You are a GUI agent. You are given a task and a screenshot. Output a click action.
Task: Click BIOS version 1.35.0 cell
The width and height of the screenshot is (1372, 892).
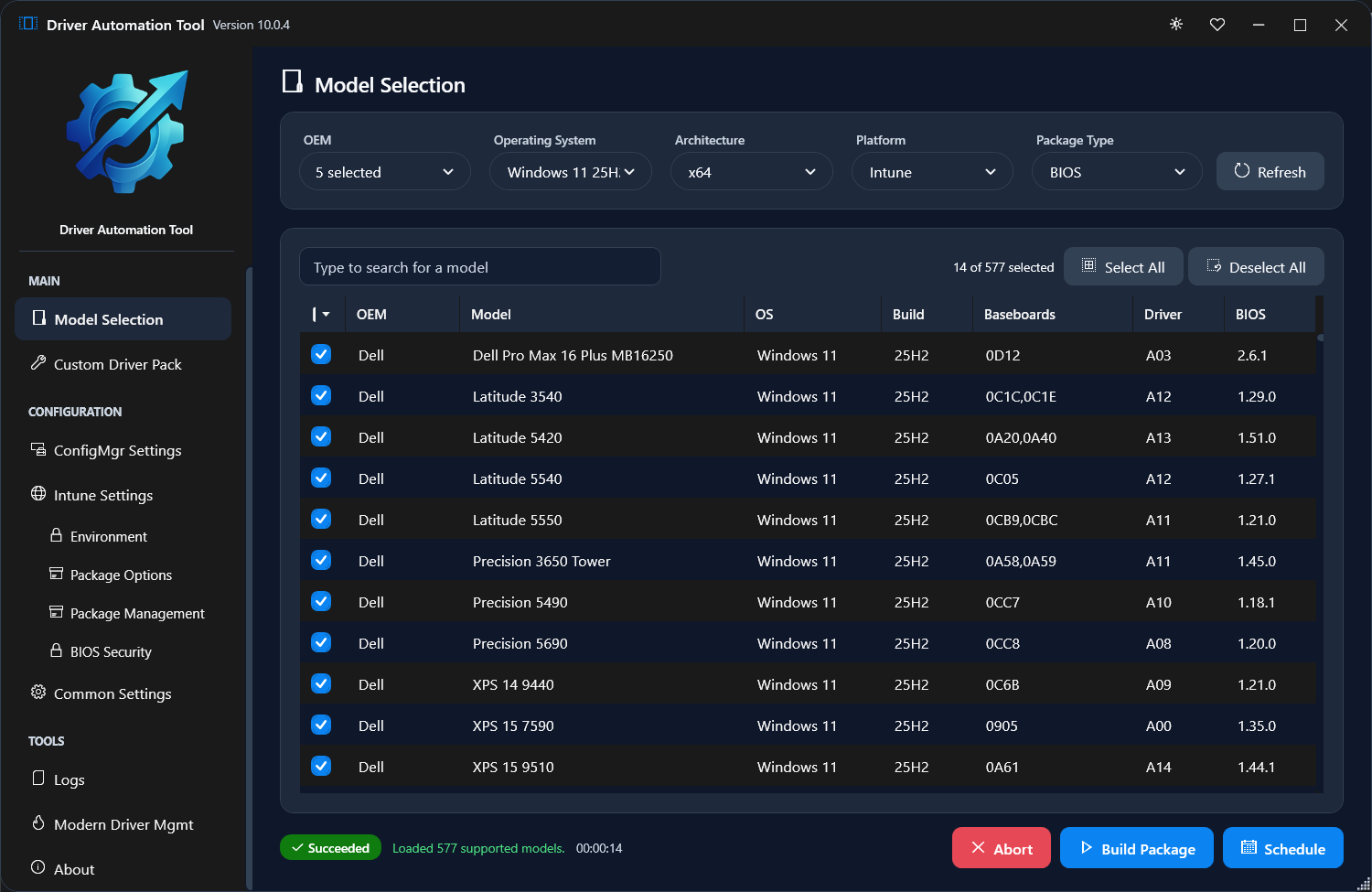click(1257, 726)
